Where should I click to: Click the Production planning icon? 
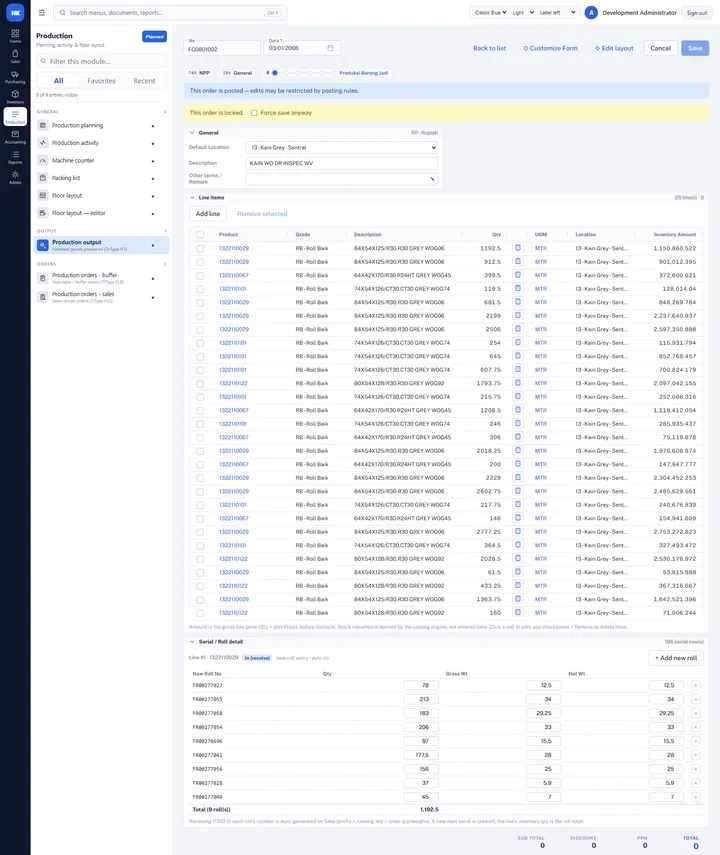[x=43, y=125]
